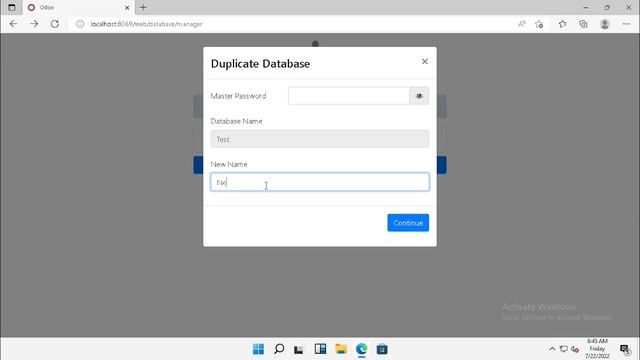Open Task View on taskbar
The height and width of the screenshot is (360, 640).
point(299,349)
